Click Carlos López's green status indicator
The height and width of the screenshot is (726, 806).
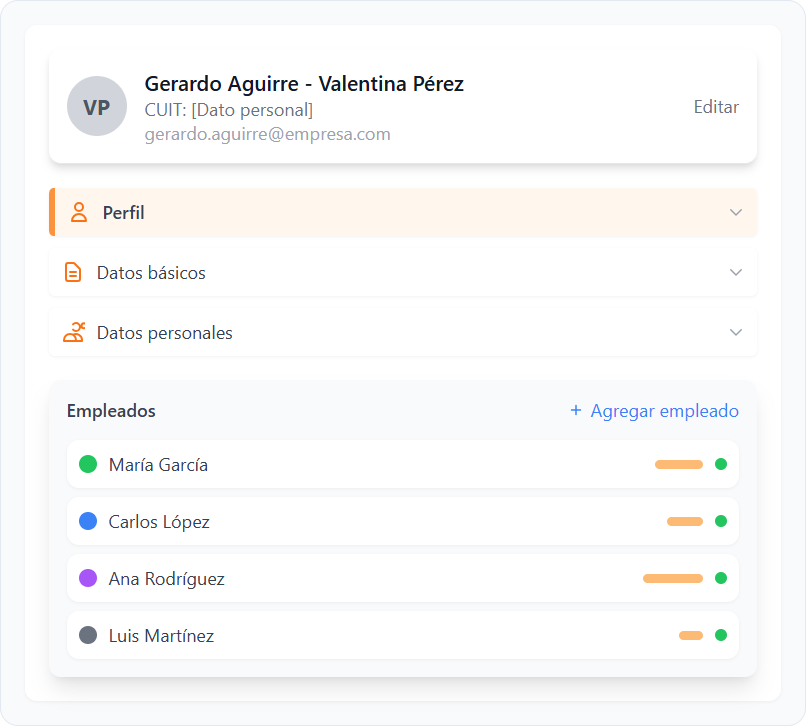[721, 521]
